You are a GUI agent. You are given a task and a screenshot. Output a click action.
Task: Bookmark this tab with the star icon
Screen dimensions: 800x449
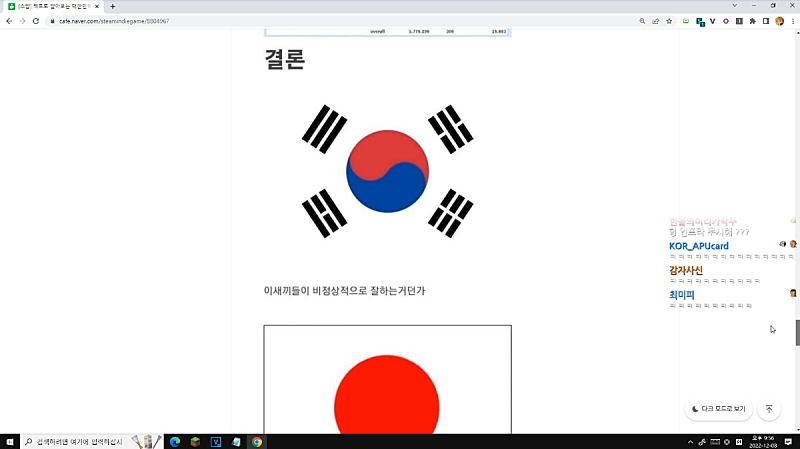(669, 21)
